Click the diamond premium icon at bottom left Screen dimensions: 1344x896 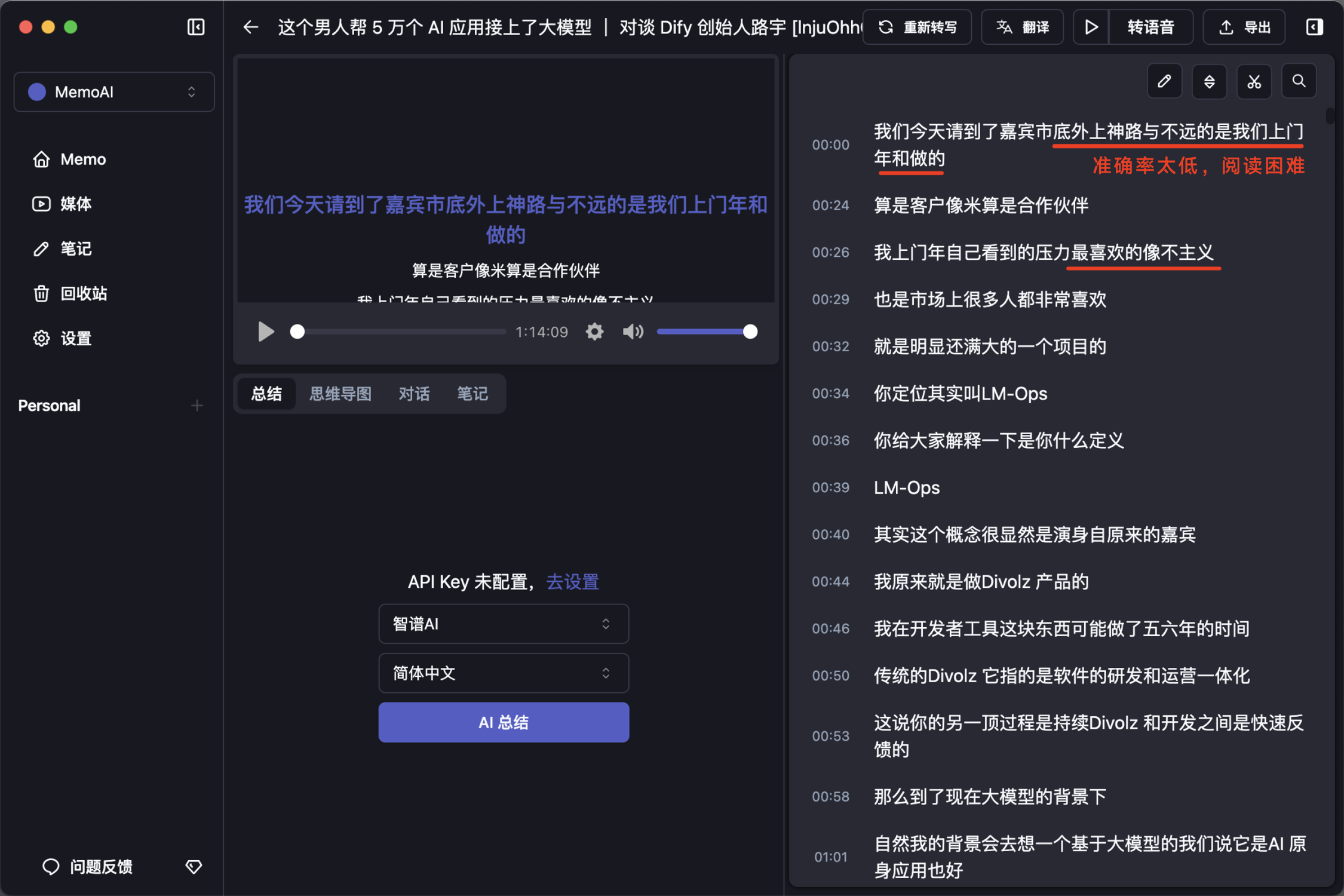pyautogui.click(x=194, y=867)
